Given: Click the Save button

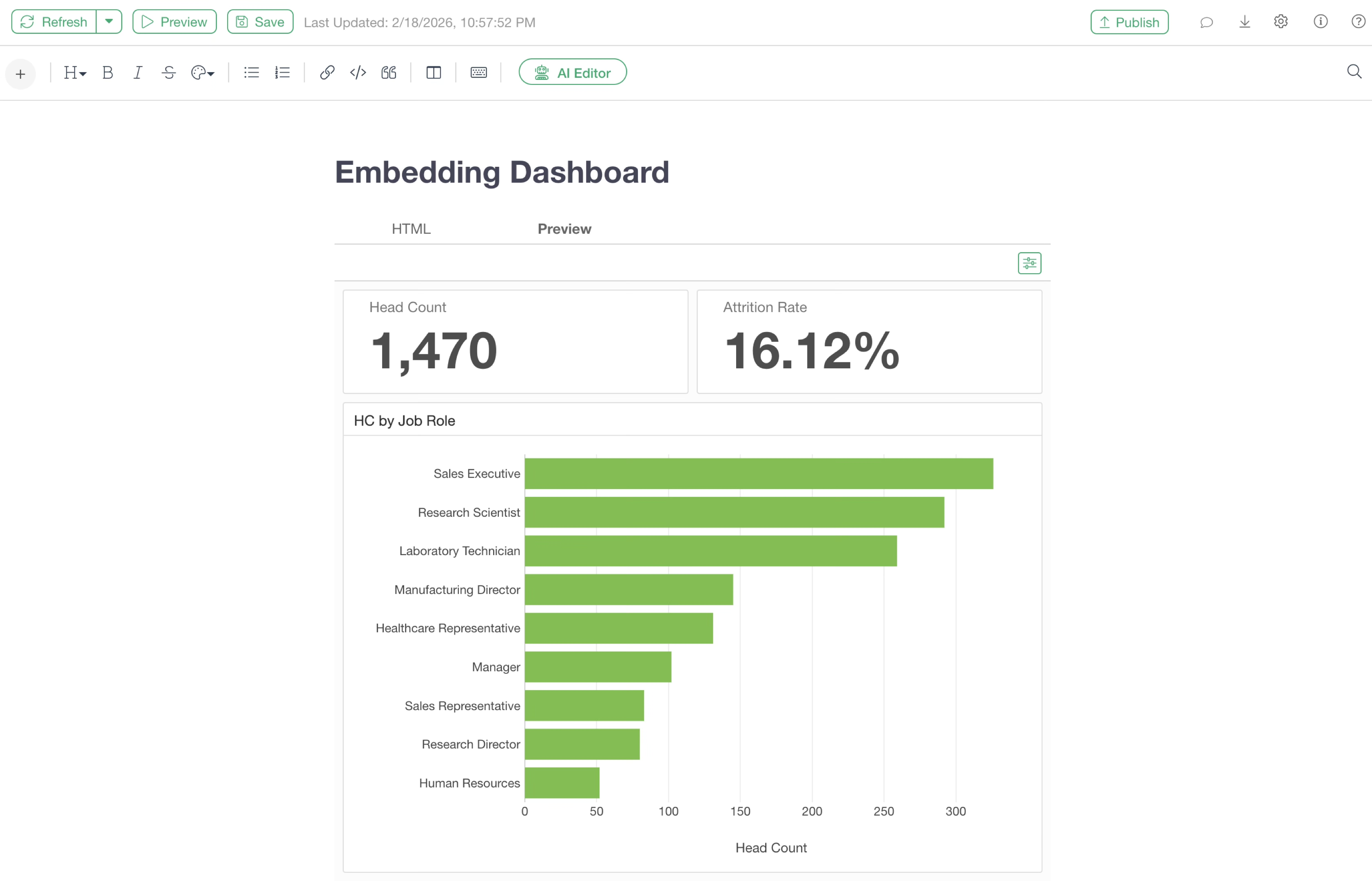Looking at the screenshot, I should [260, 22].
